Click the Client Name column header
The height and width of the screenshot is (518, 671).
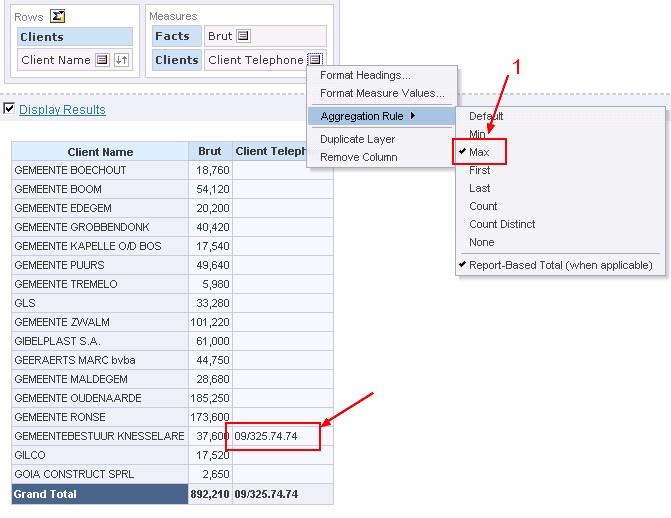pos(100,152)
